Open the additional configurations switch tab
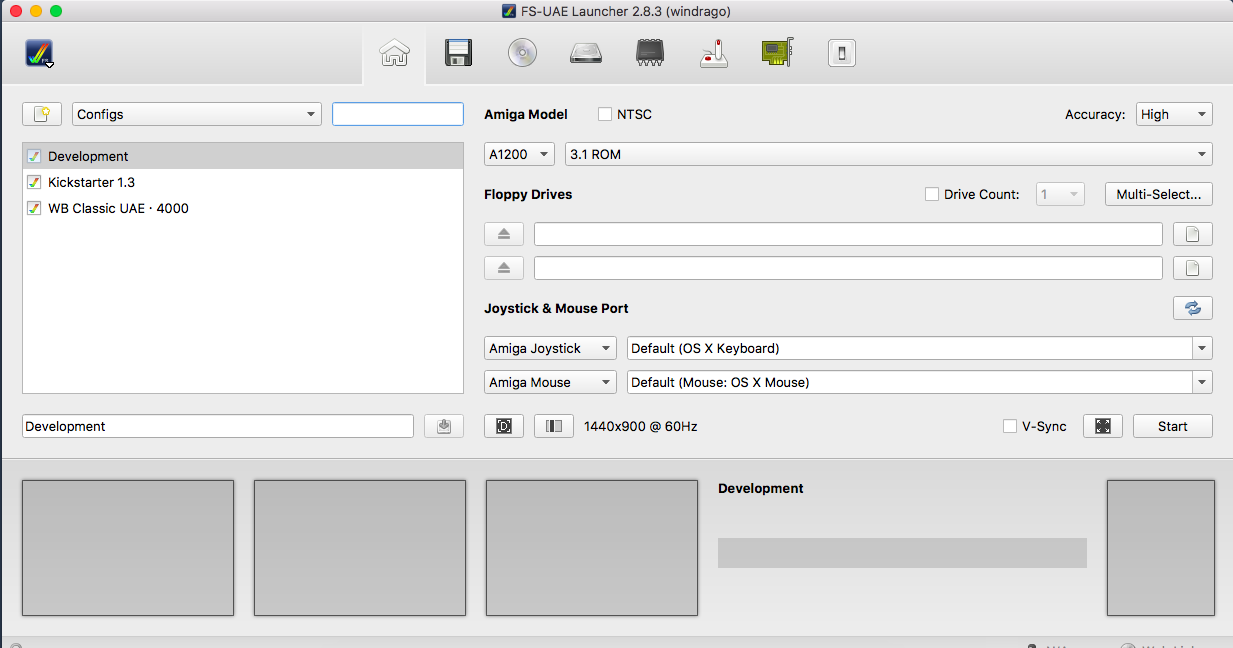The image size is (1233, 648). [x=842, y=53]
